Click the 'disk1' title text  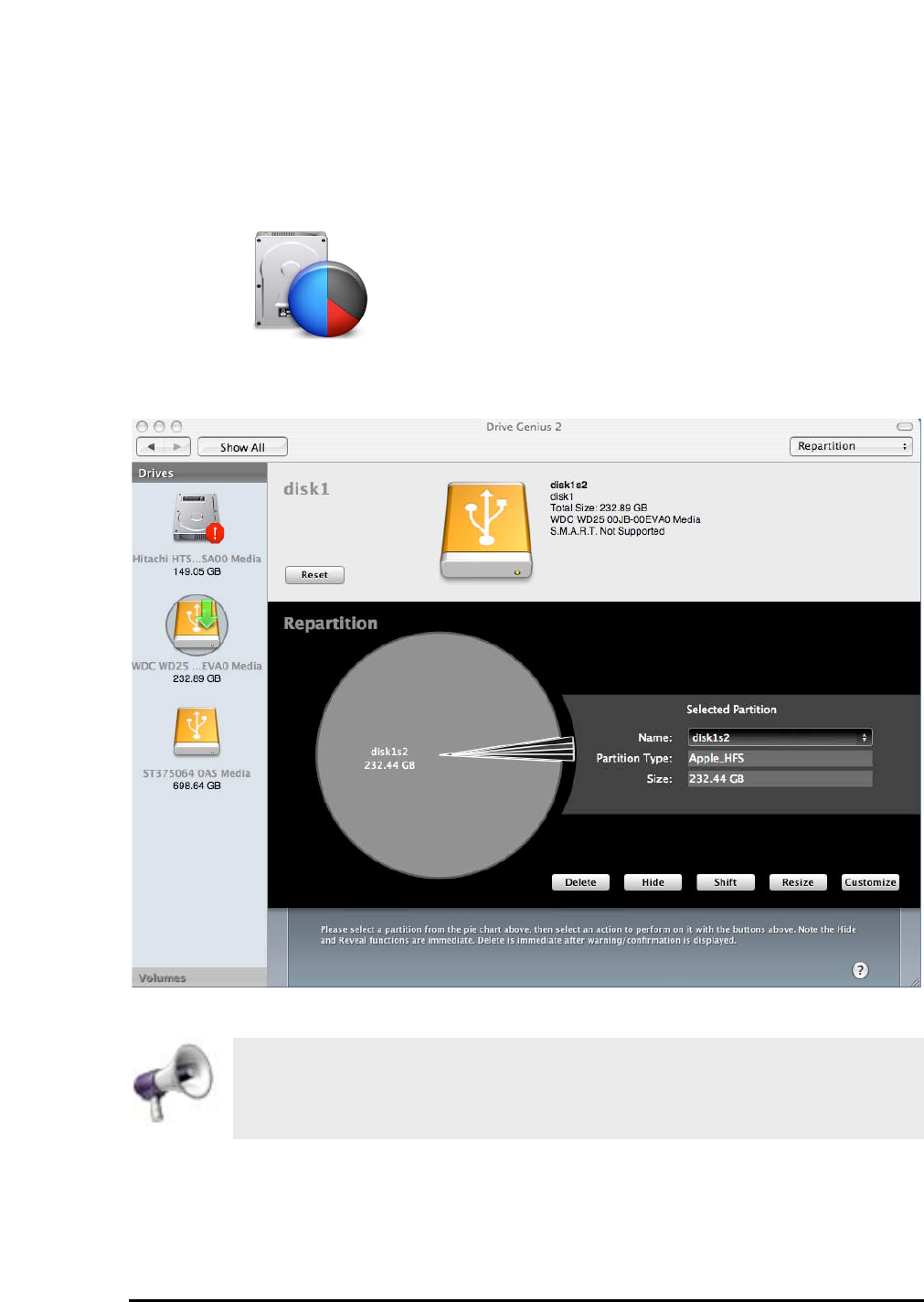(306, 489)
